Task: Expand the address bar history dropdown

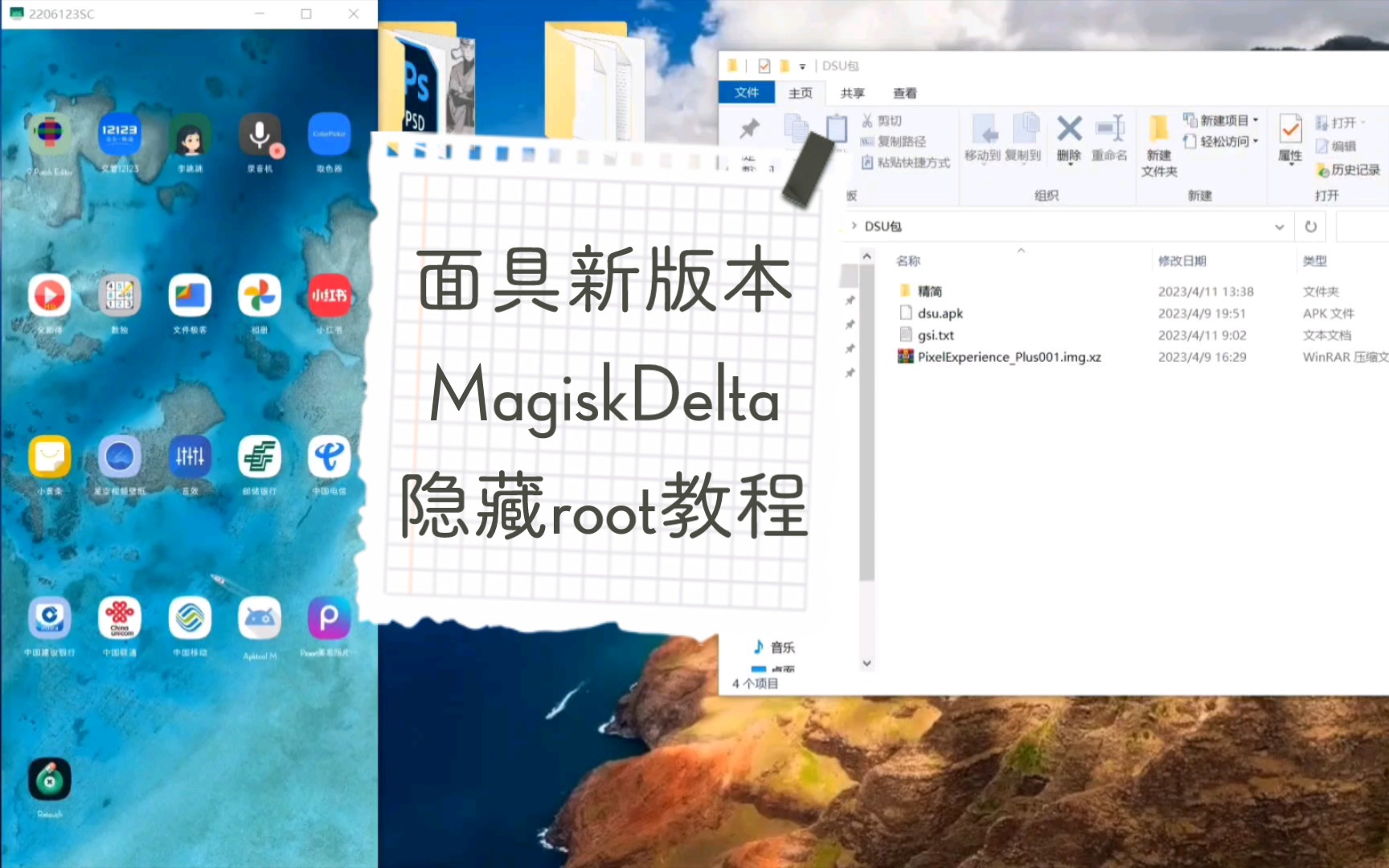Action: point(1279,227)
